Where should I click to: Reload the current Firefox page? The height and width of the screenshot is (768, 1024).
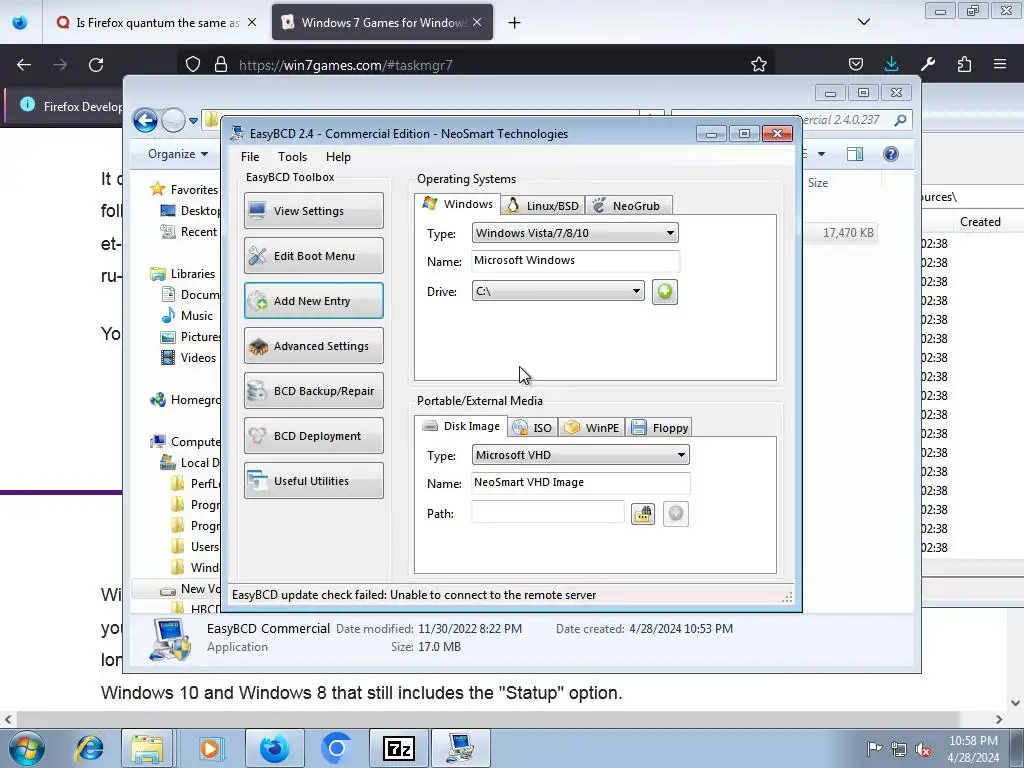[x=96, y=65]
